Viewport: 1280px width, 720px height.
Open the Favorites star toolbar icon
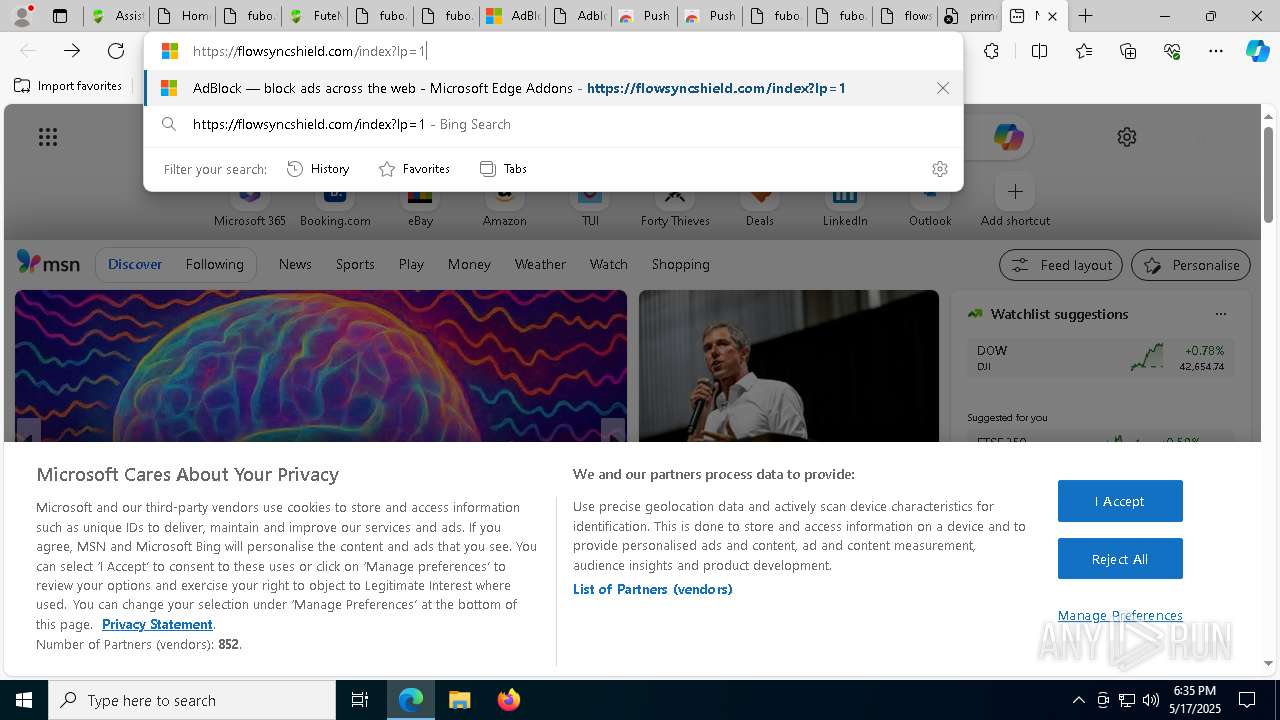pyautogui.click(x=1084, y=51)
